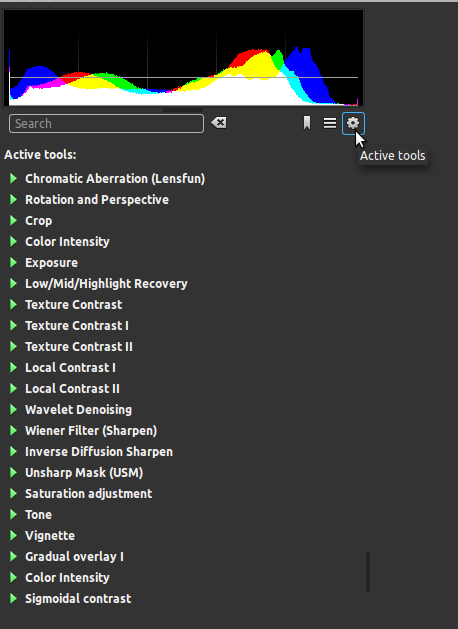Viewport: 458px width, 629px height.
Task: Click the histogram display
Action: click(x=183, y=58)
